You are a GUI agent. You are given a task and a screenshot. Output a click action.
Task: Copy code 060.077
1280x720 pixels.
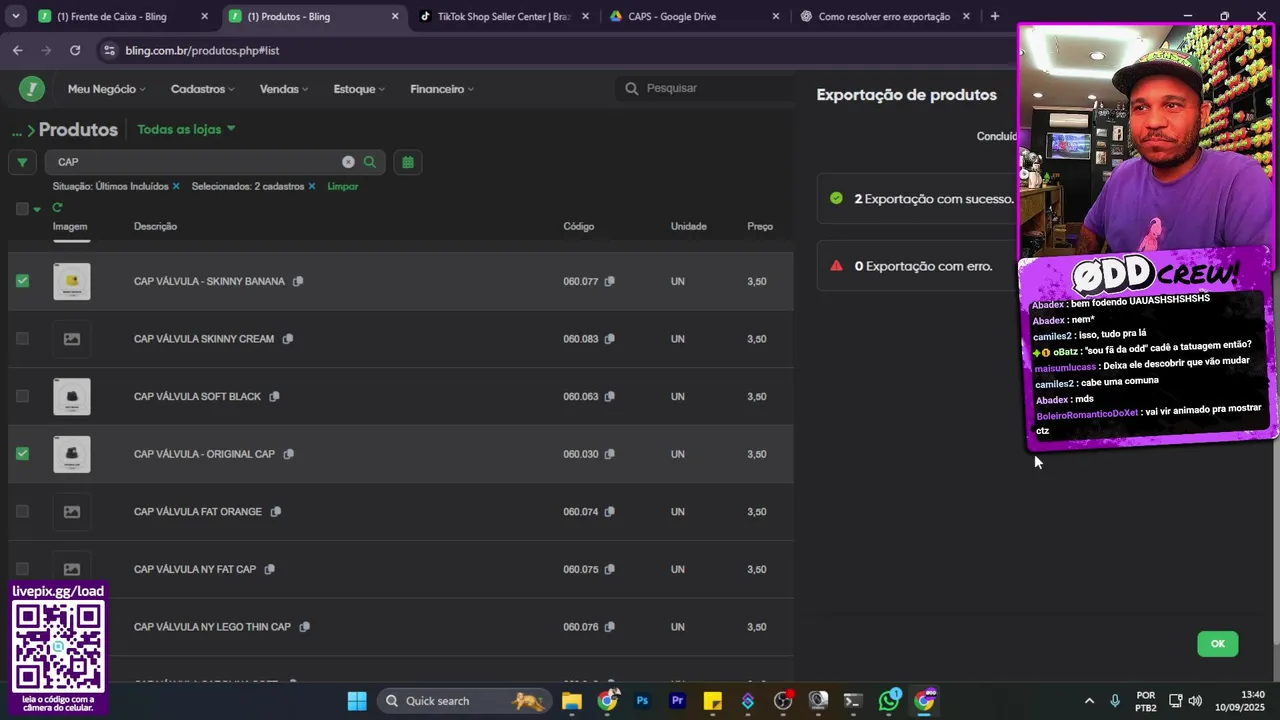609,281
